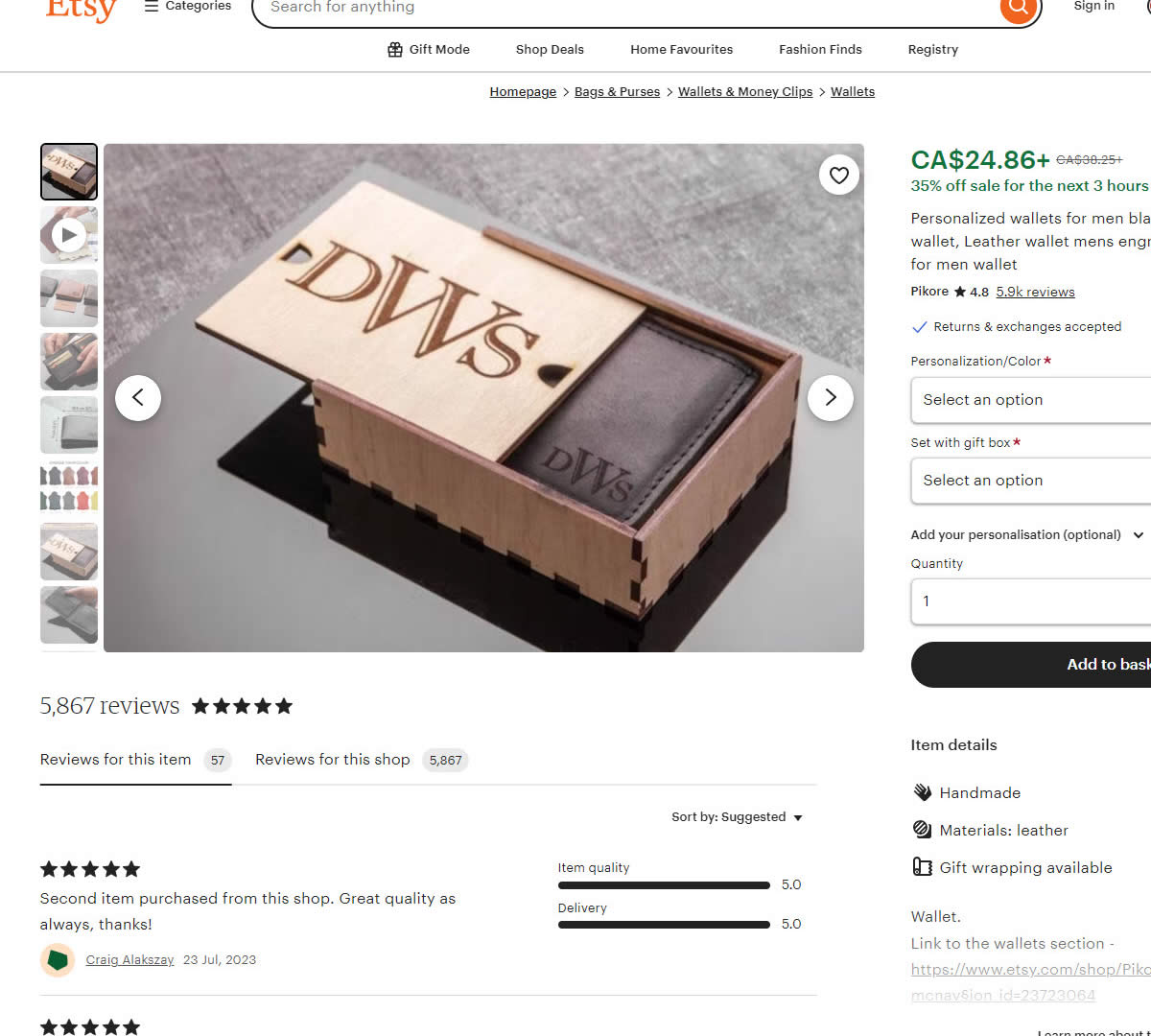This screenshot has width=1151, height=1036.
Task: Open Sort by: Suggested dropdown
Action: point(737,817)
